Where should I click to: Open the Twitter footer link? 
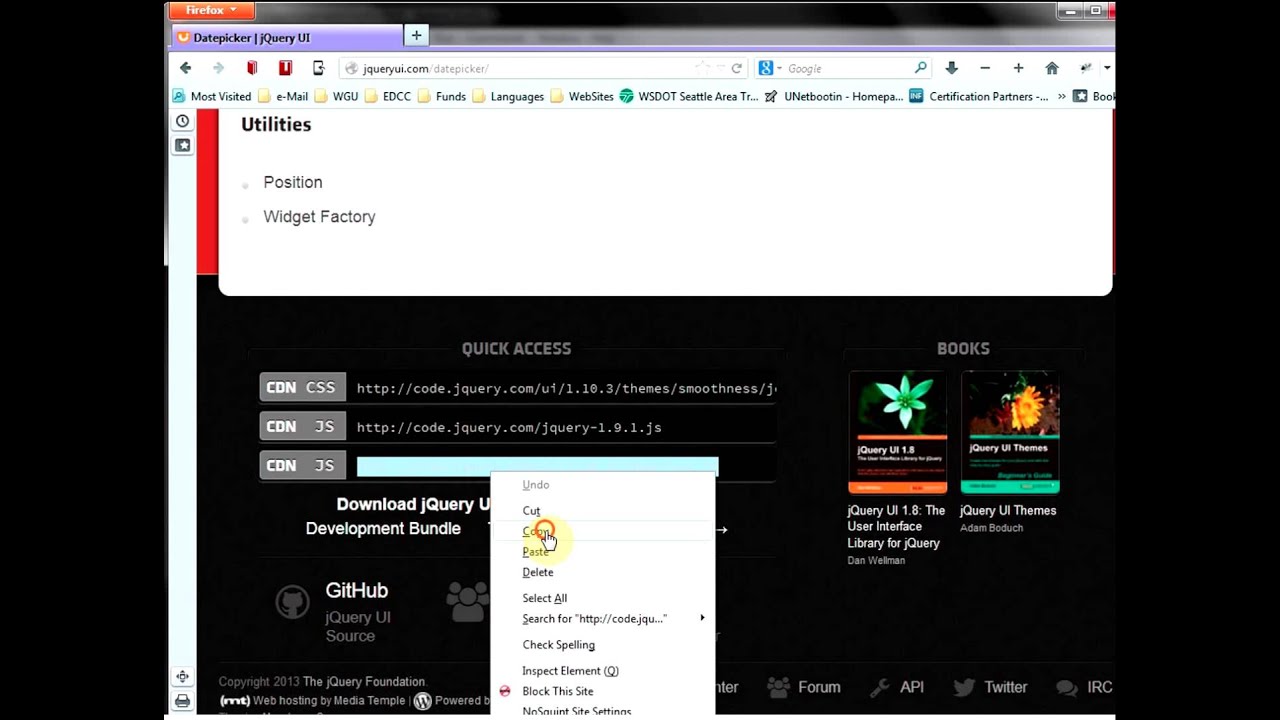click(990, 687)
